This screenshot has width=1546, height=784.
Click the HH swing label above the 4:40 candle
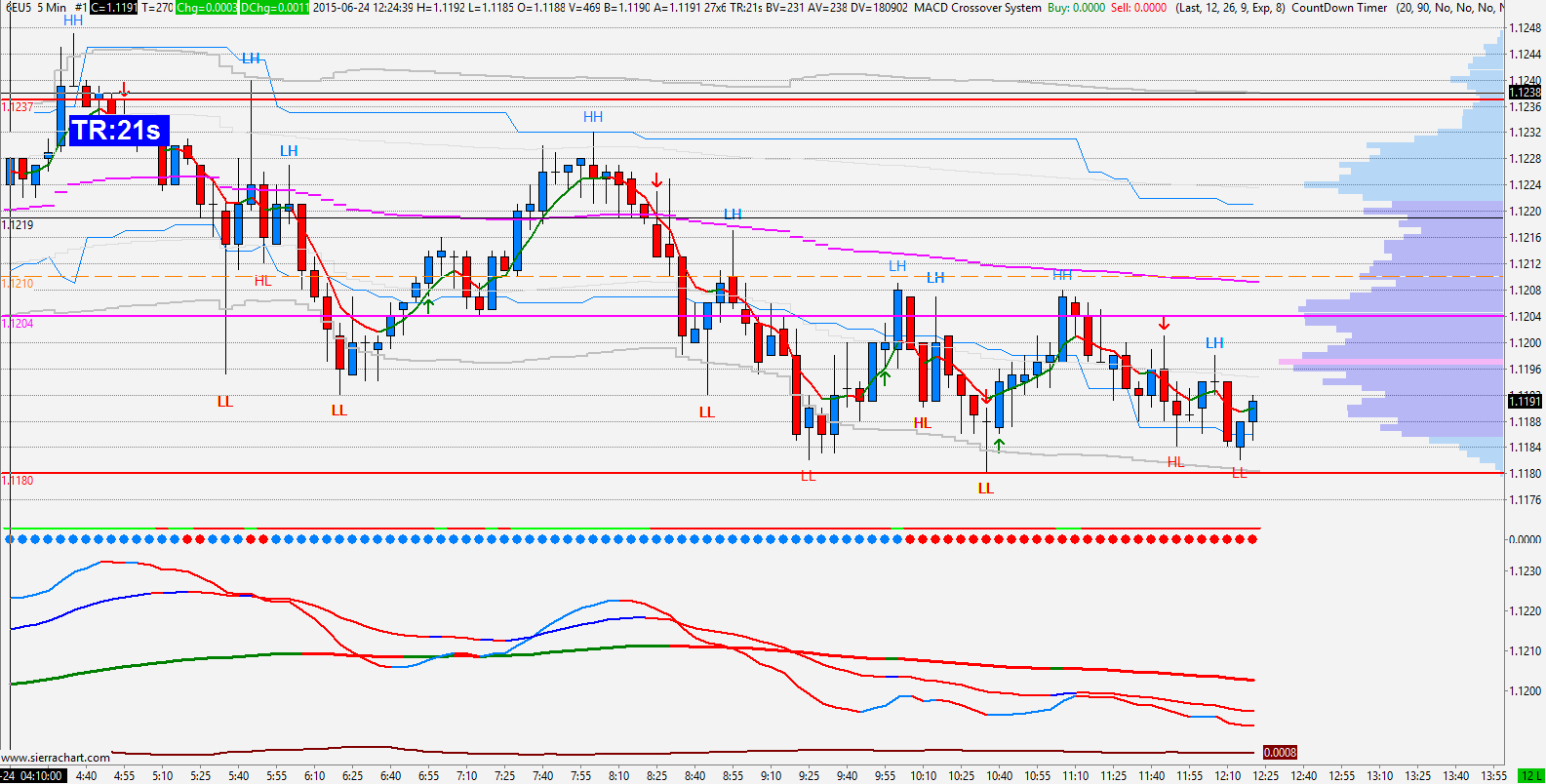pos(73,20)
